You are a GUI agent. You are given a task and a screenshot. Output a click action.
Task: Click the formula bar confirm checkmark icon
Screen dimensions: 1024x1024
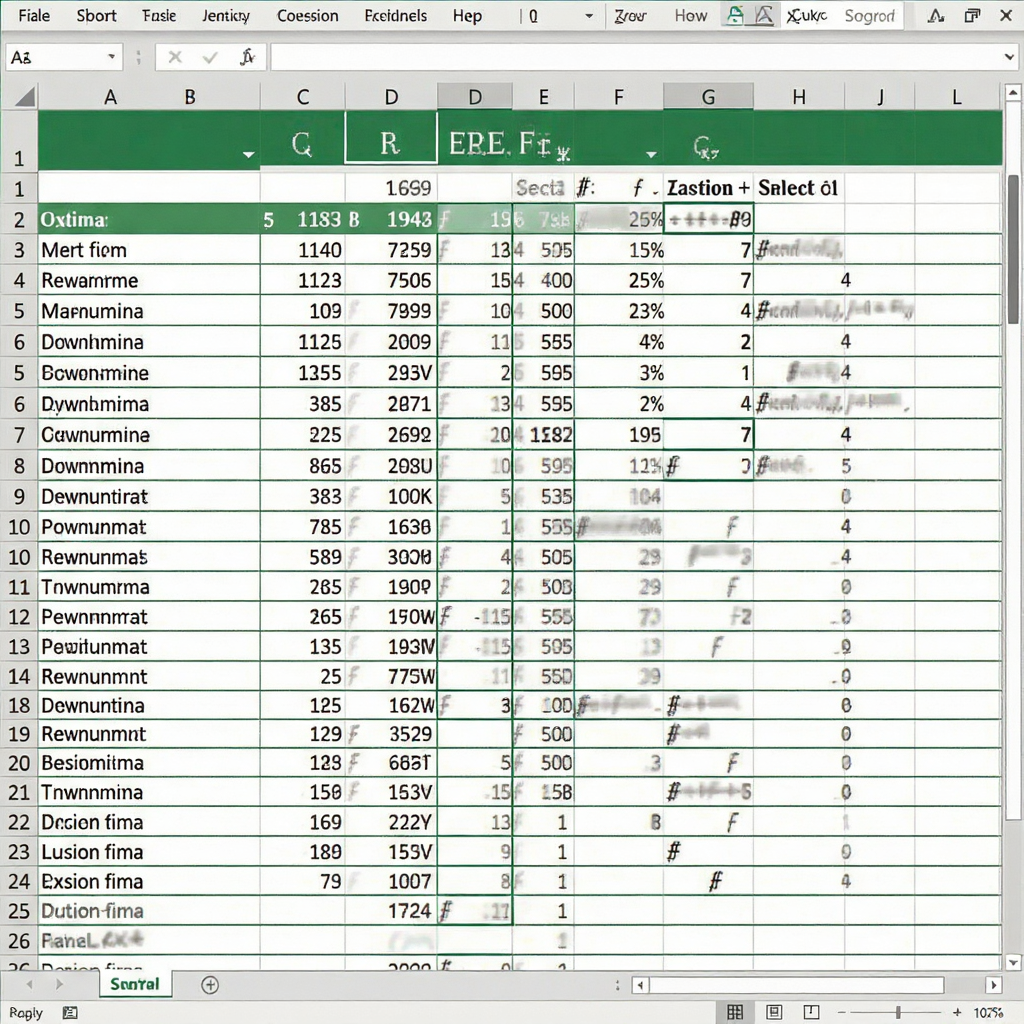pos(210,58)
